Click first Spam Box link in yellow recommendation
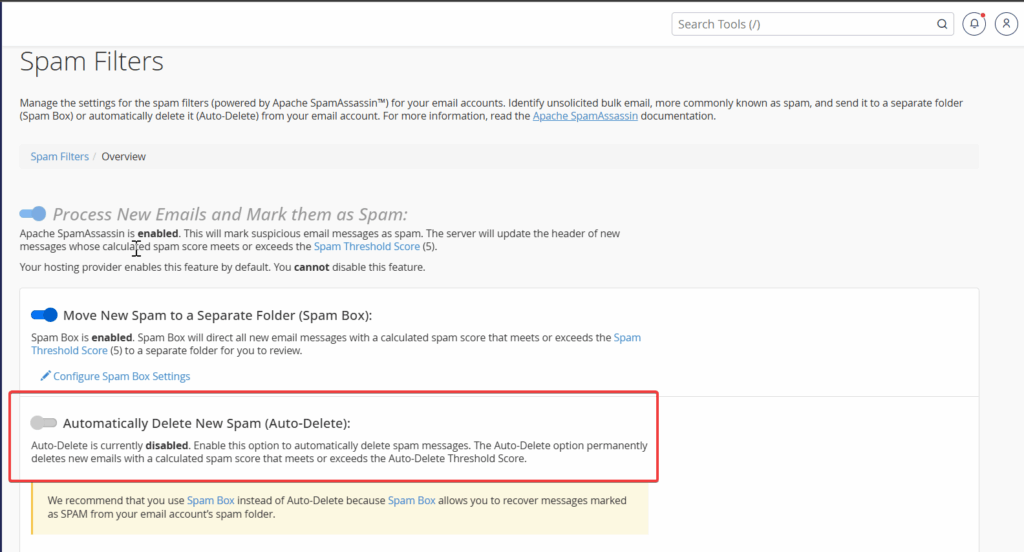The height and width of the screenshot is (552, 1024). point(211,499)
